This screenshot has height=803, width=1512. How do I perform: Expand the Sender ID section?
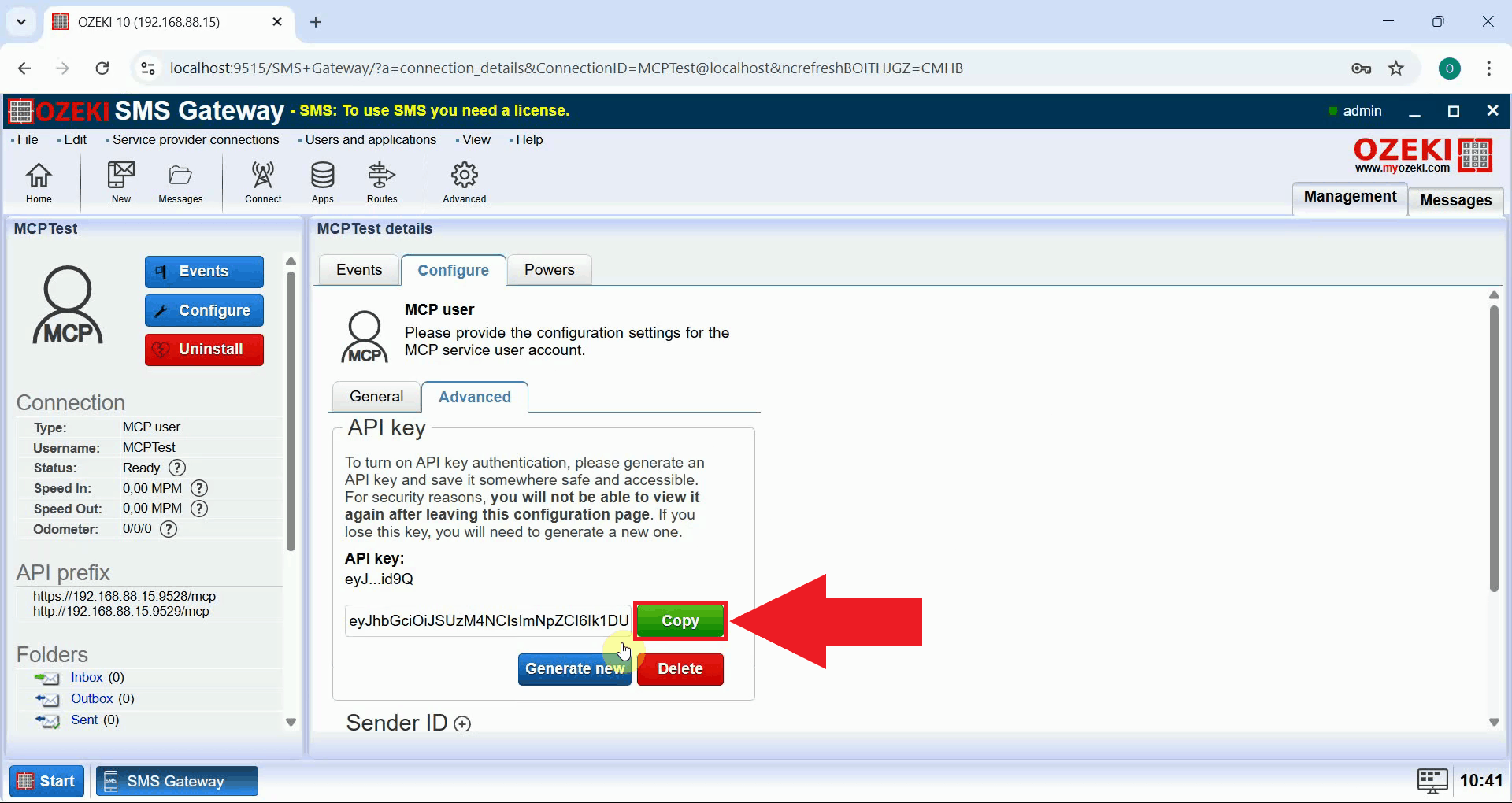pos(463,723)
